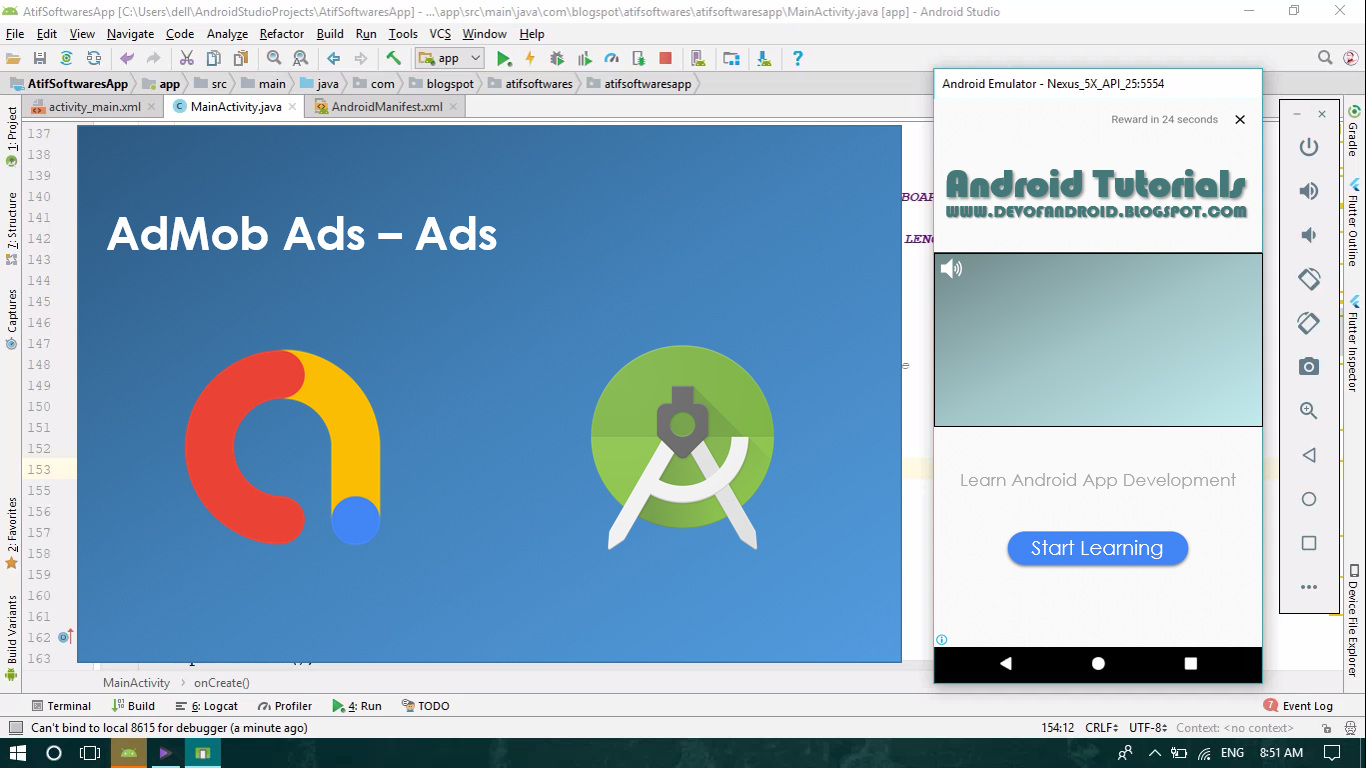Open the Event Log panel

click(x=1298, y=706)
